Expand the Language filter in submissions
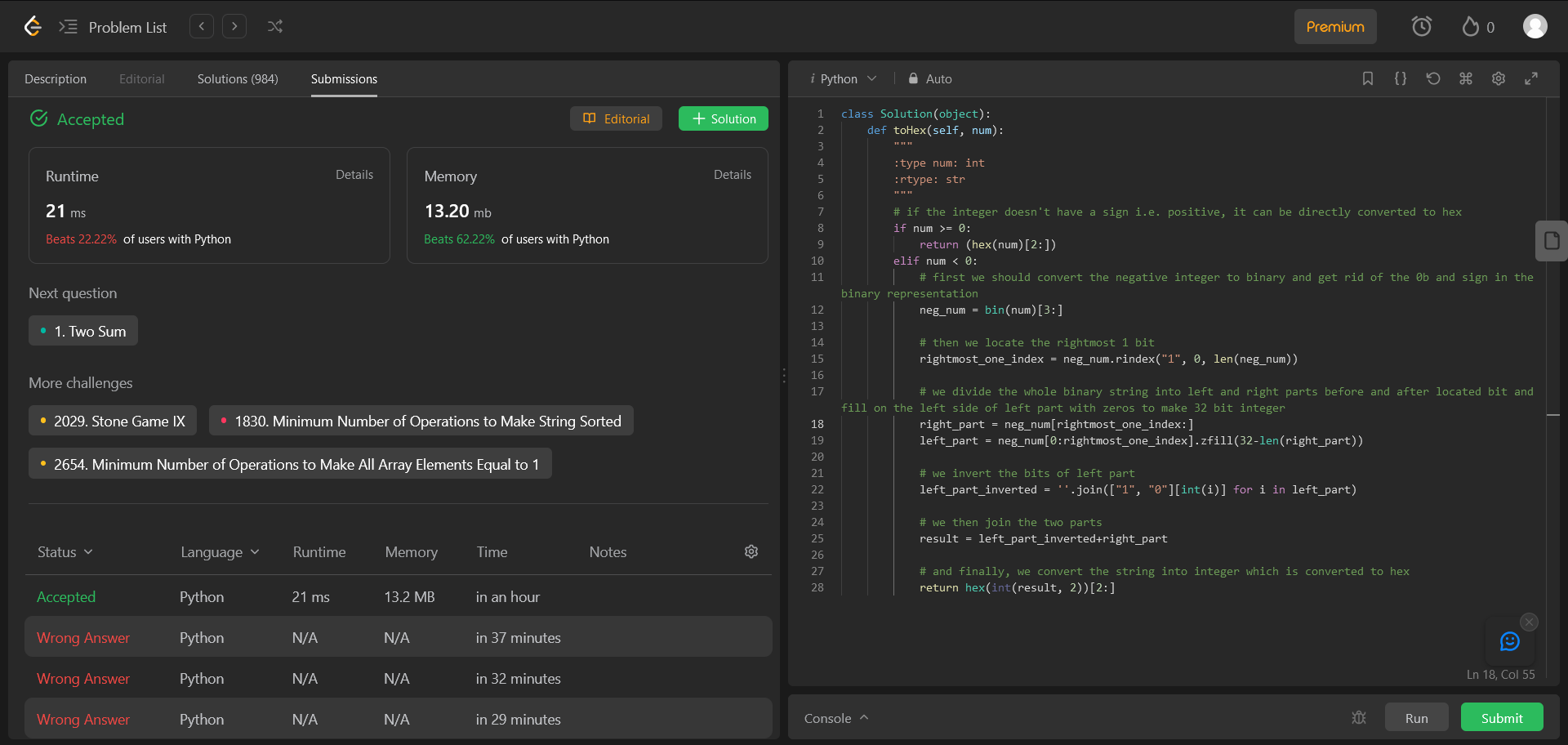The image size is (1568, 745). pyautogui.click(x=219, y=551)
